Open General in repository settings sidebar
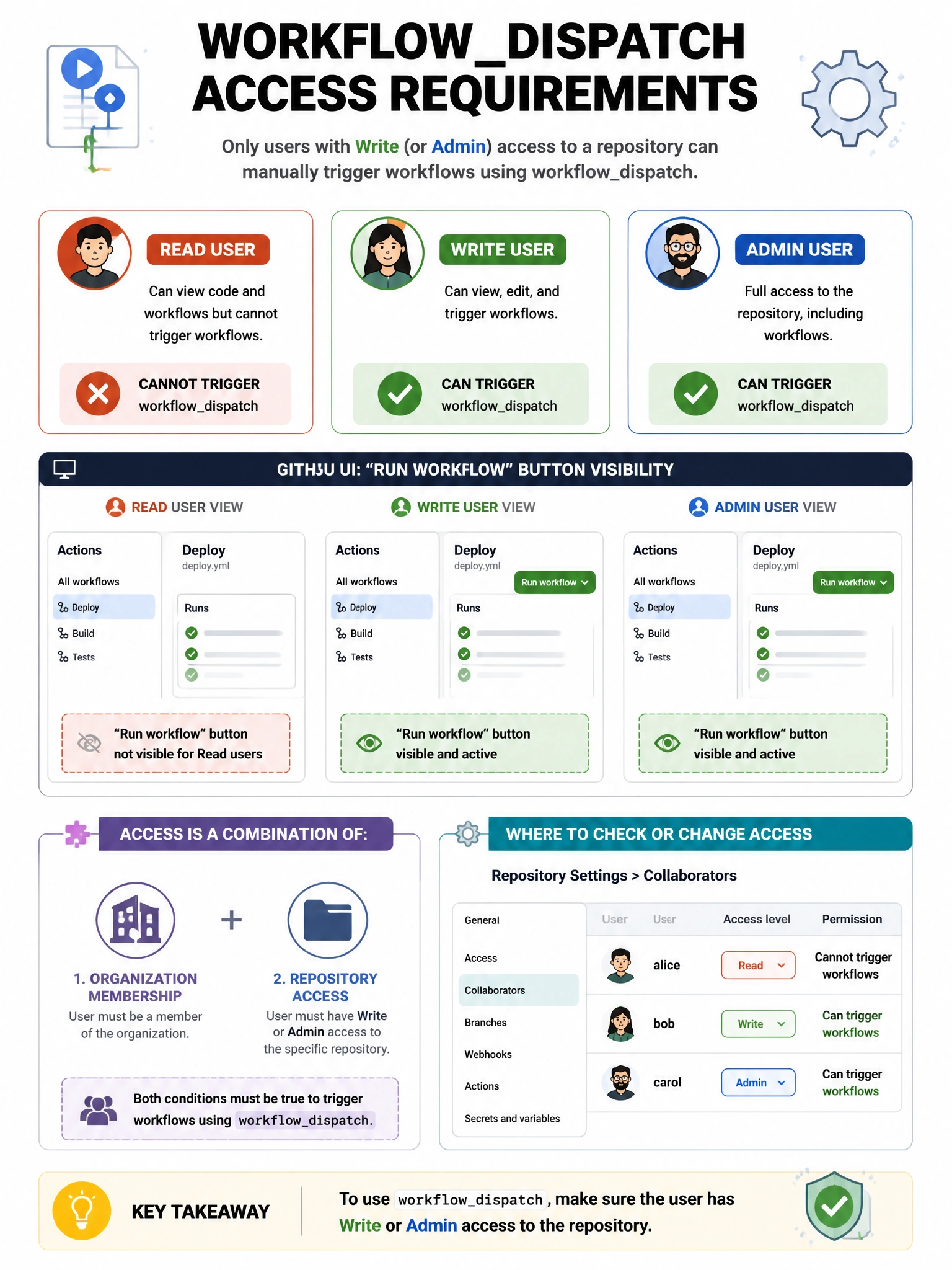This screenshot has width=952, height=1270. point(482,920)
